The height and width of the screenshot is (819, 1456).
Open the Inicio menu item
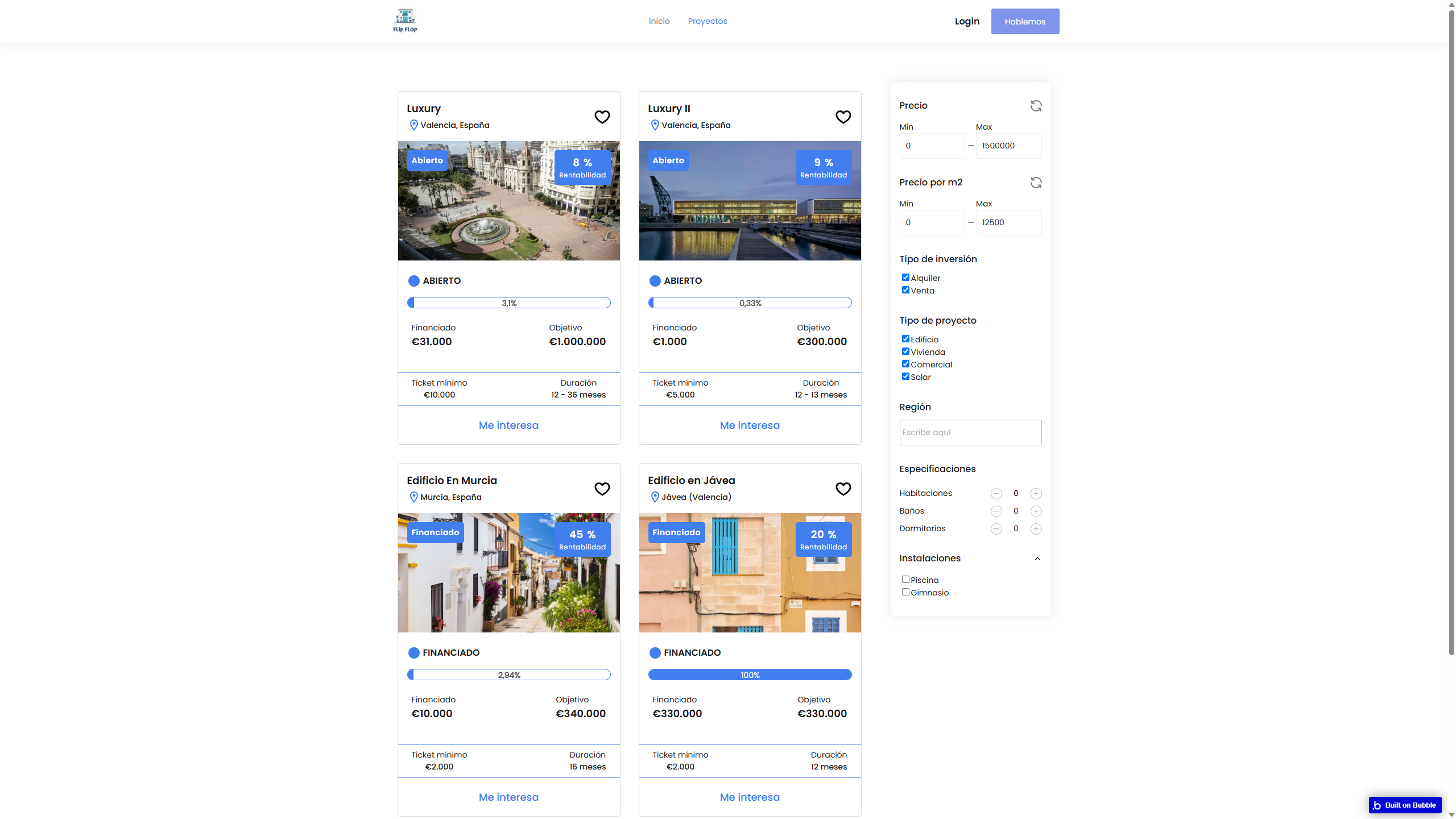click(x=659, y=21)
